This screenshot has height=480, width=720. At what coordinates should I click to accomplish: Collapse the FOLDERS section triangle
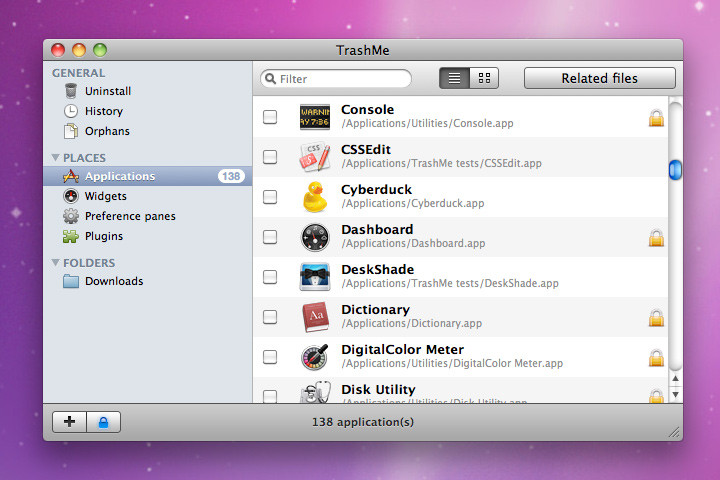tap(56, 263)
